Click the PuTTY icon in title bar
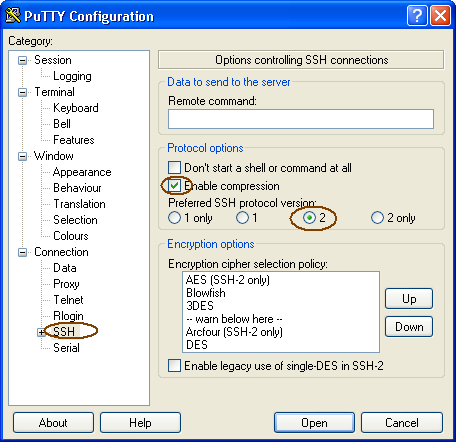 [x=13, y=15]
